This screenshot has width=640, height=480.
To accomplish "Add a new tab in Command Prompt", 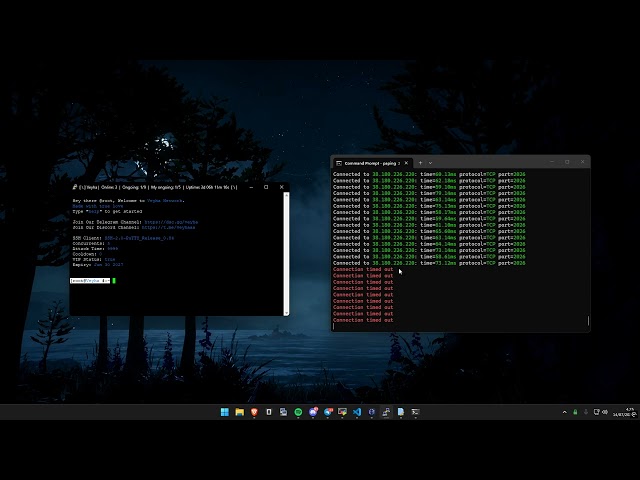I will coord(420,163).
